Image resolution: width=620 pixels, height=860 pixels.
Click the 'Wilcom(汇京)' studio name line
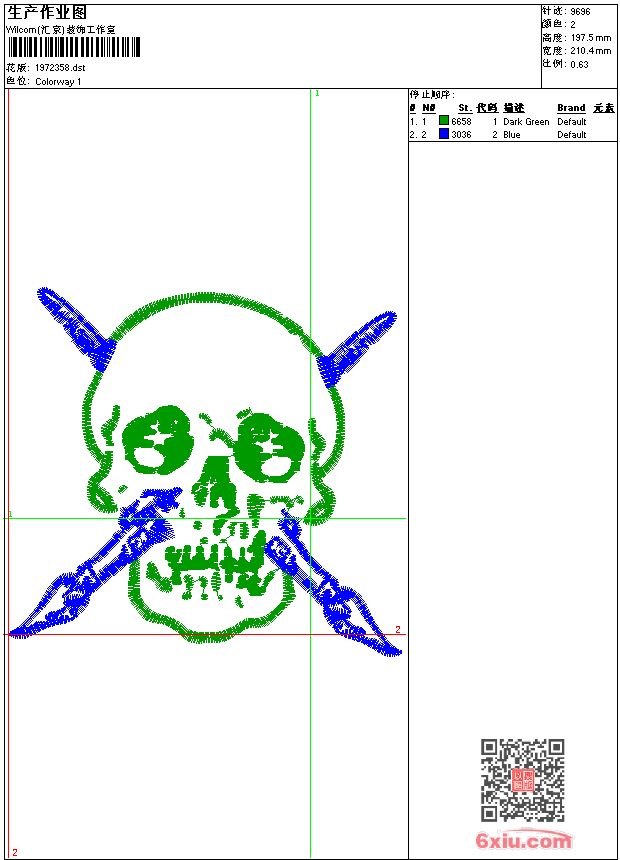point(61,30)
